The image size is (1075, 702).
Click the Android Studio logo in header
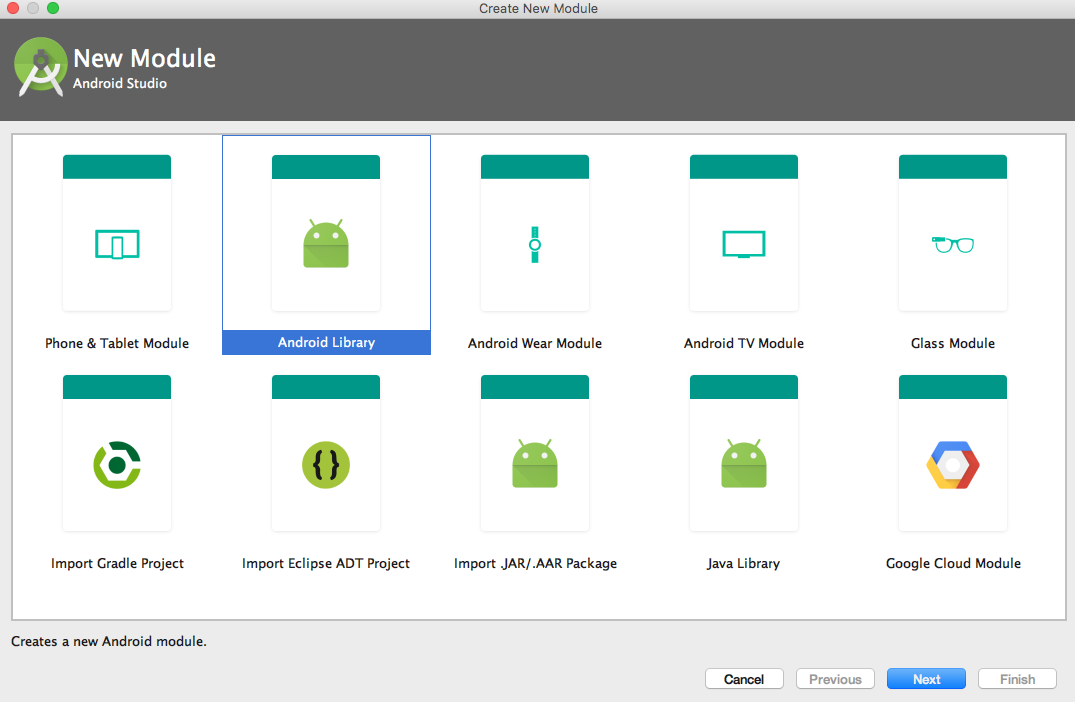pos(40,67)
